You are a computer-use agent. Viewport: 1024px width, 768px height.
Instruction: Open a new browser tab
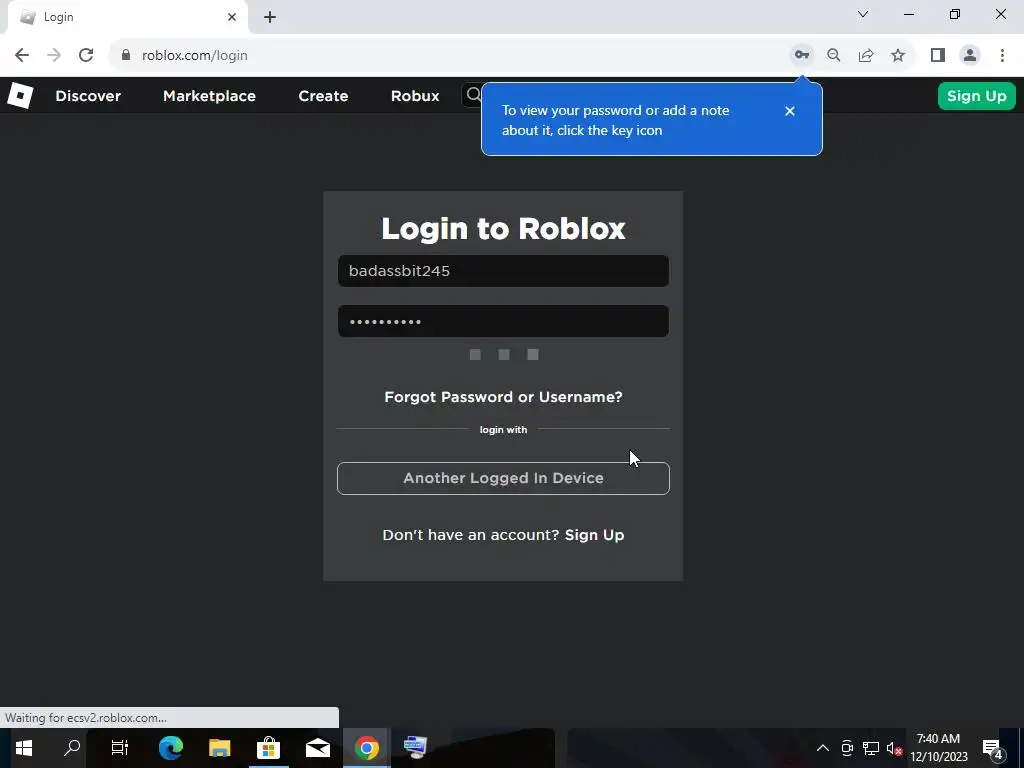270,17
